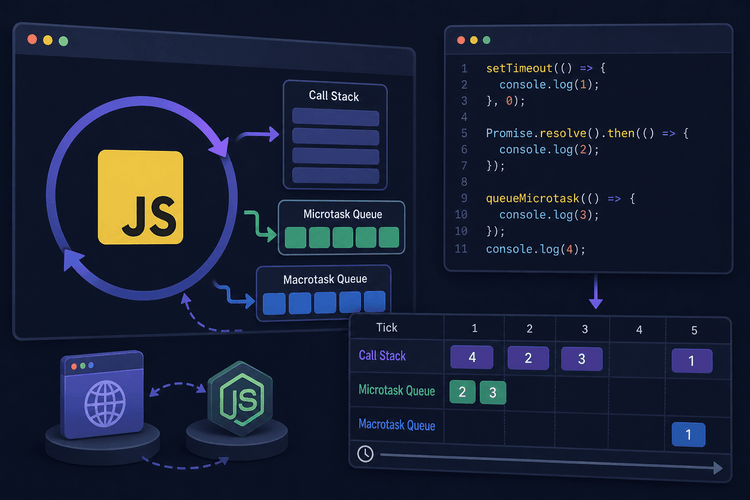
Task: Select the Microtask Queue title in the diagram
Action: [x=342, y=214]
